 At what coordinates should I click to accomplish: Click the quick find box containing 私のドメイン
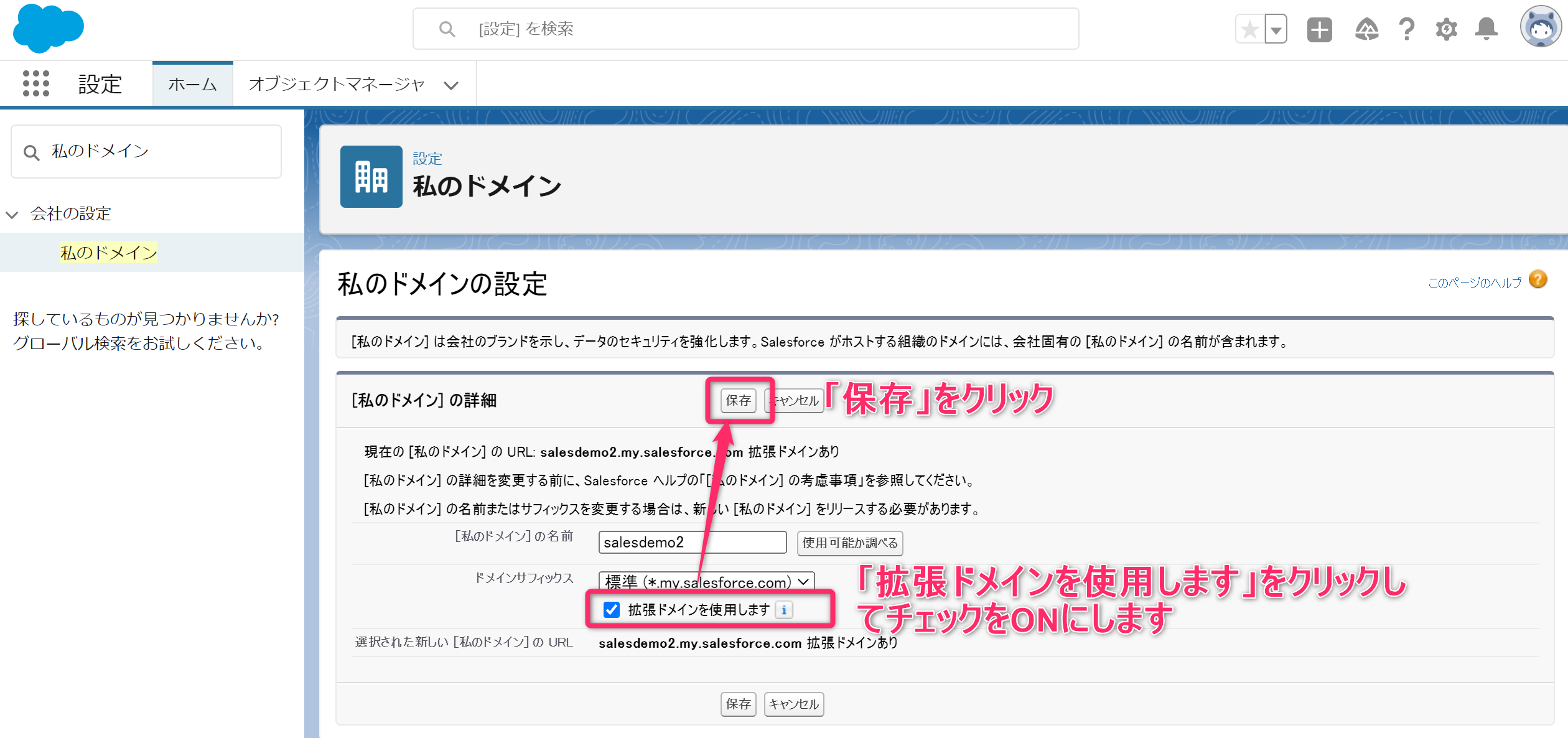(146, 151)
